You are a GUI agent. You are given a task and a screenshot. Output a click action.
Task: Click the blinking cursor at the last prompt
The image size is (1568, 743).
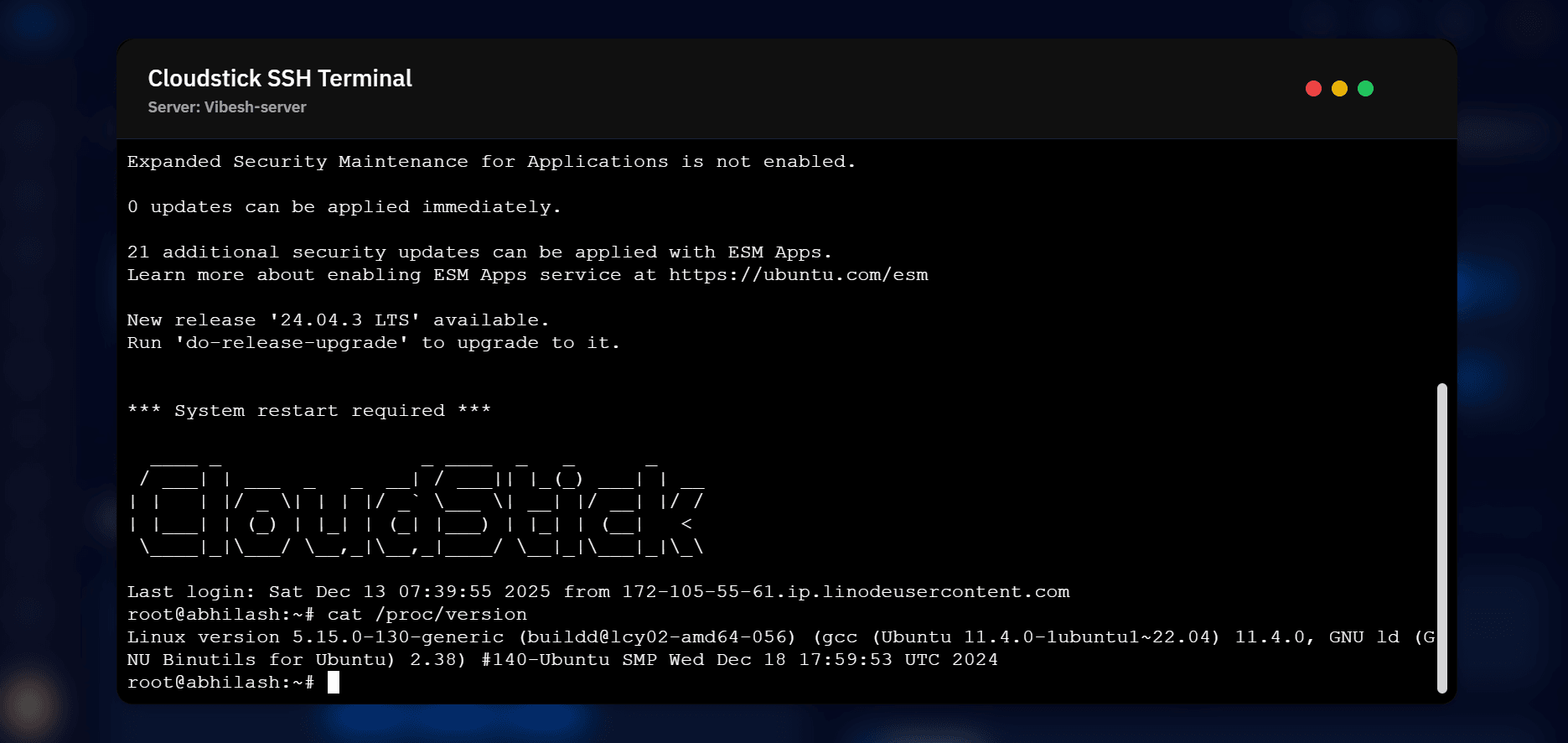334,683
